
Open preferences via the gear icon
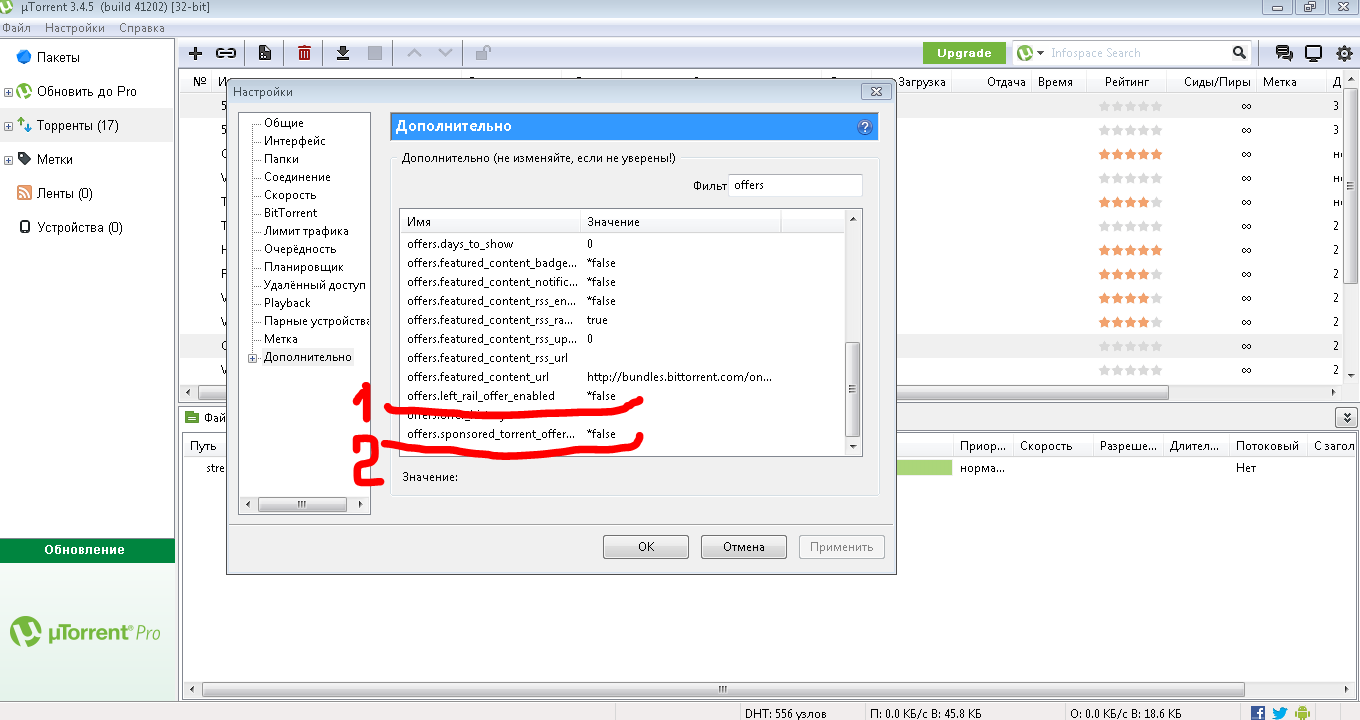(1344, 53)
